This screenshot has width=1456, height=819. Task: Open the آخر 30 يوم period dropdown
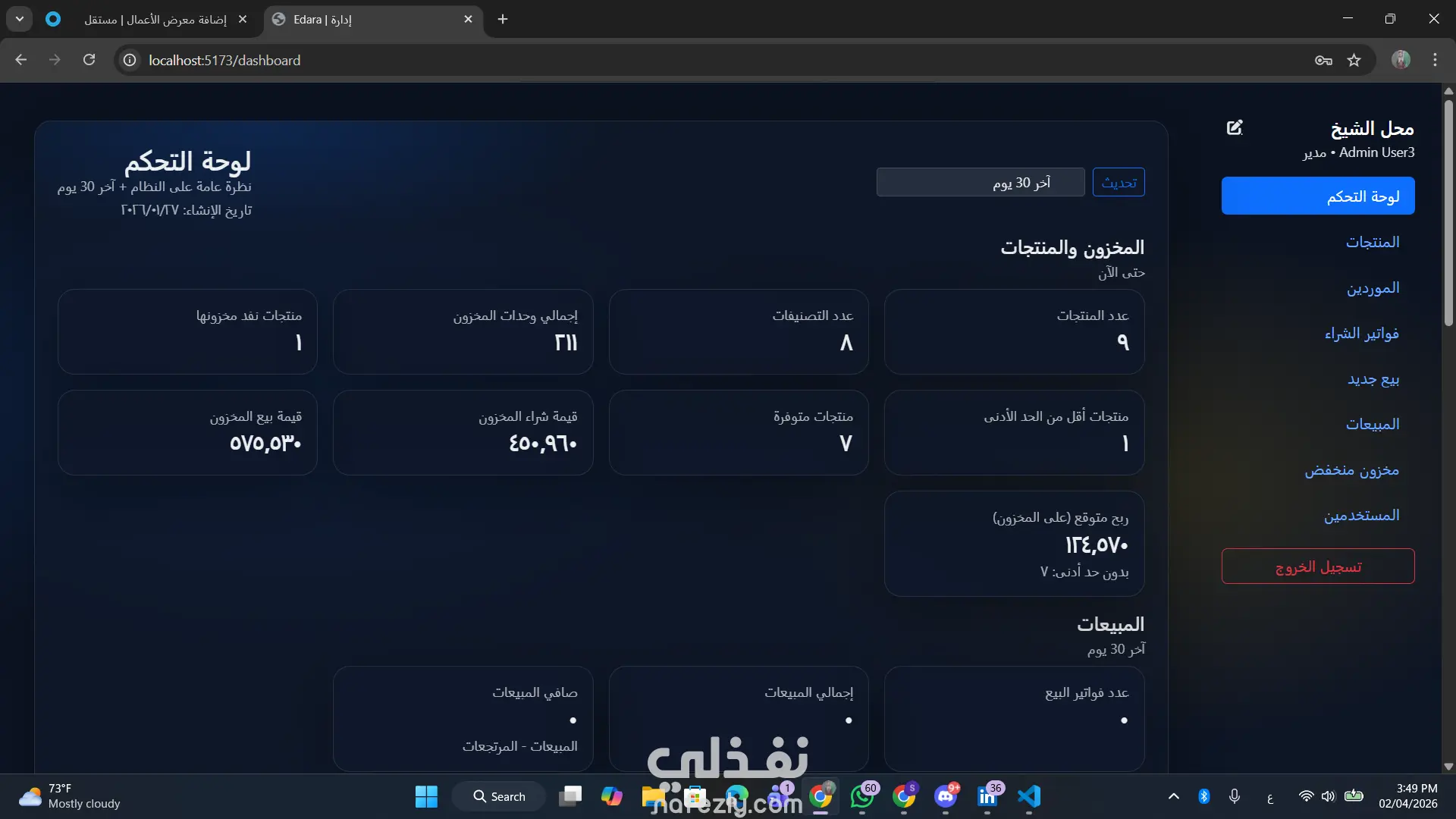click(980, 183)
